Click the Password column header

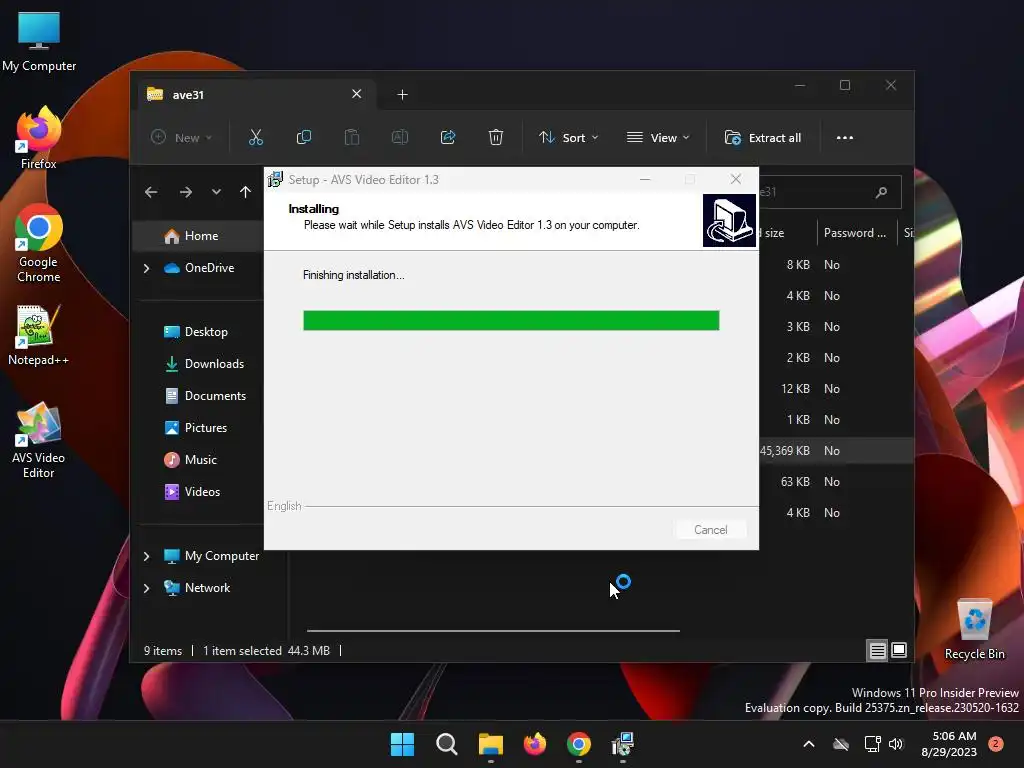point(855,233)
